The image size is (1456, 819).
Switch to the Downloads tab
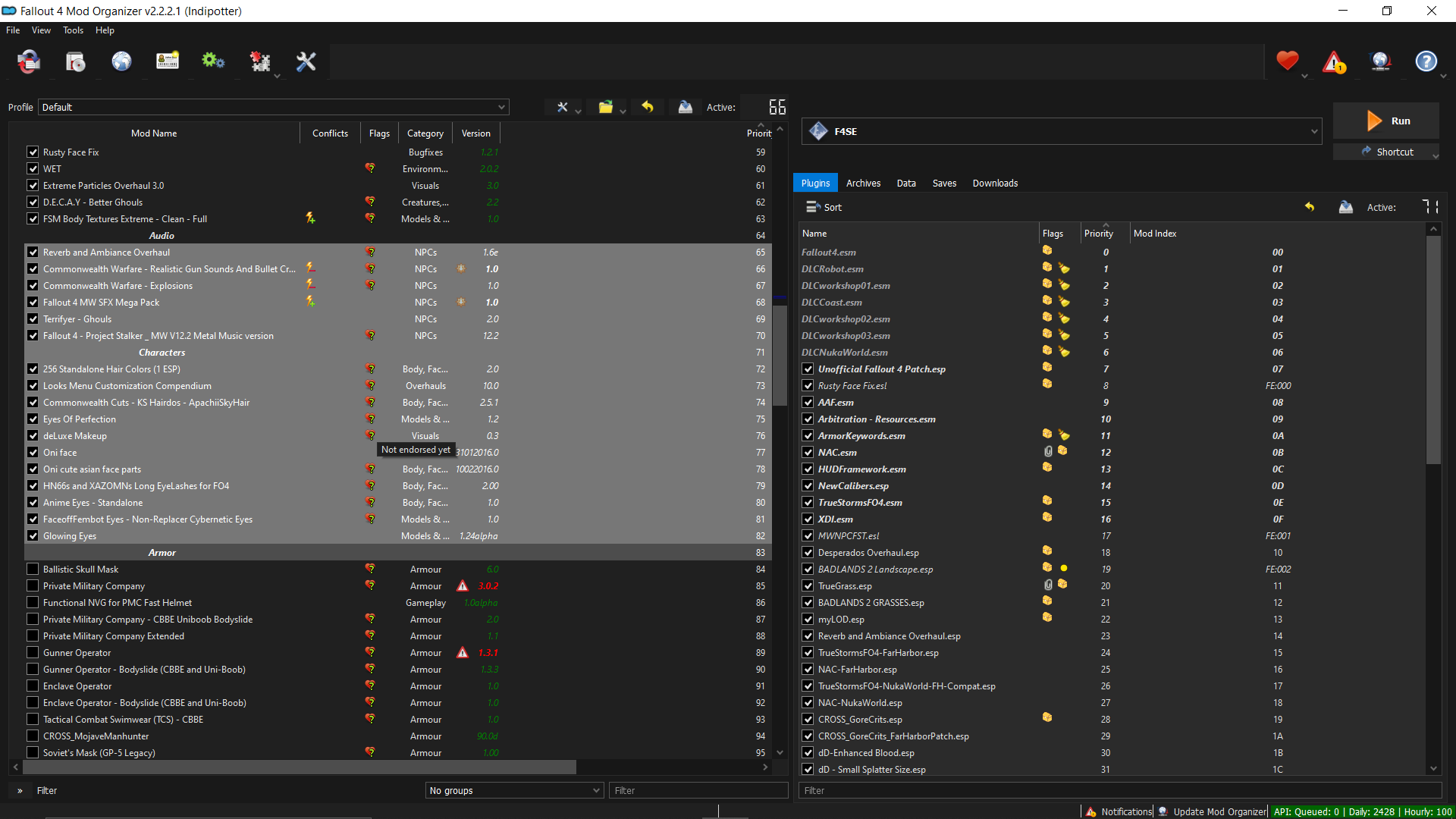995,183
